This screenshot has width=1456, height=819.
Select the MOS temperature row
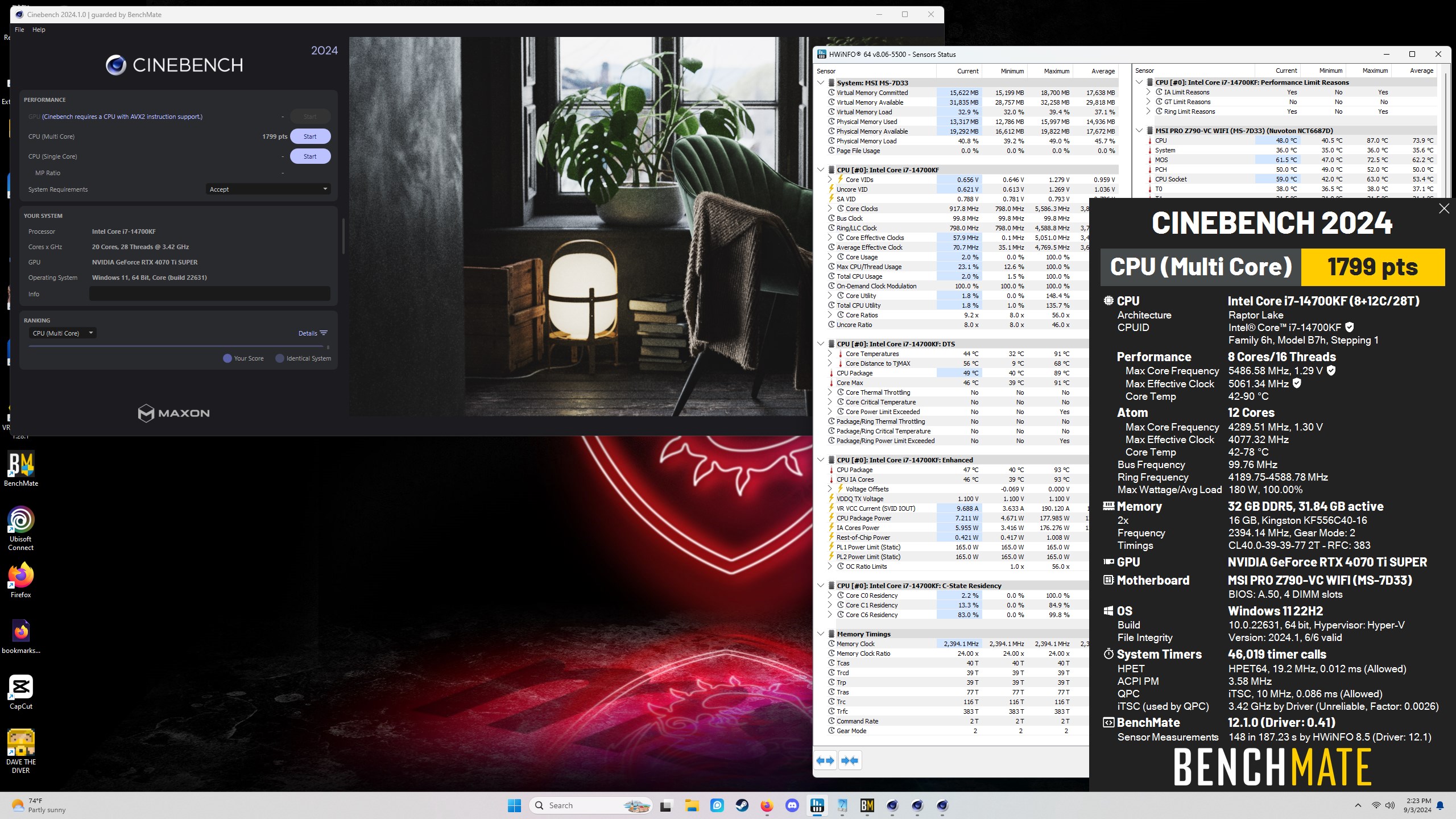point(1291,160)
